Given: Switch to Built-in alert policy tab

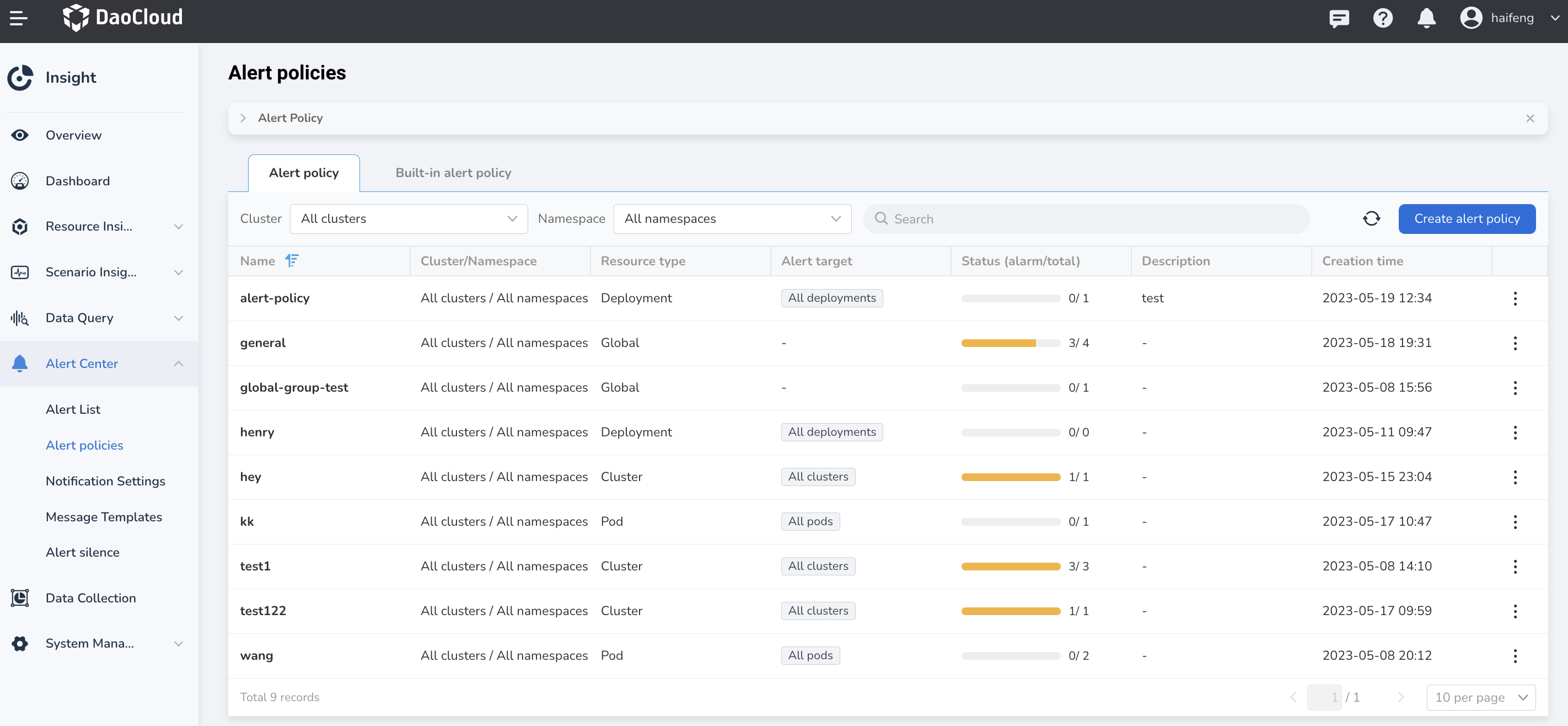Looking at the screenshot, I should (x=453, y=173).
